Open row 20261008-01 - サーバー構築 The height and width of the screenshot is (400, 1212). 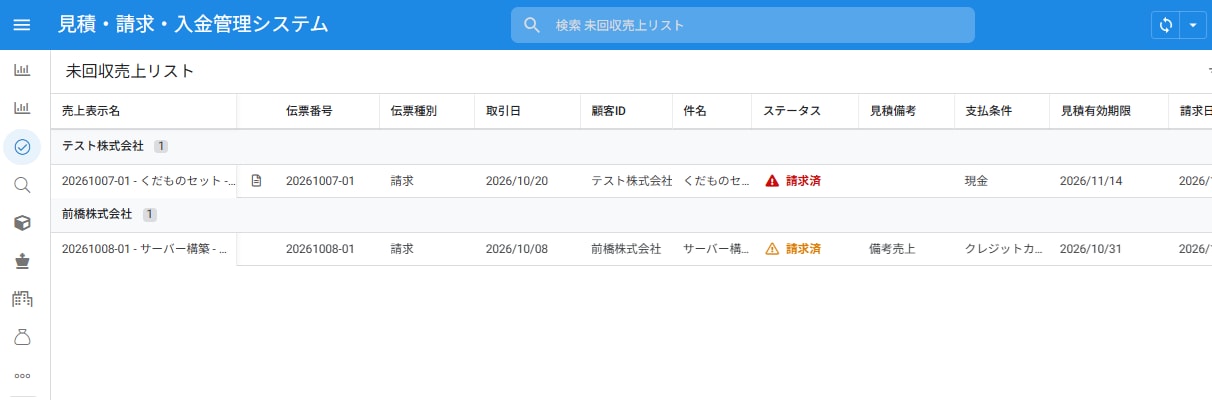pyautogui.click(x=145, y=249)
